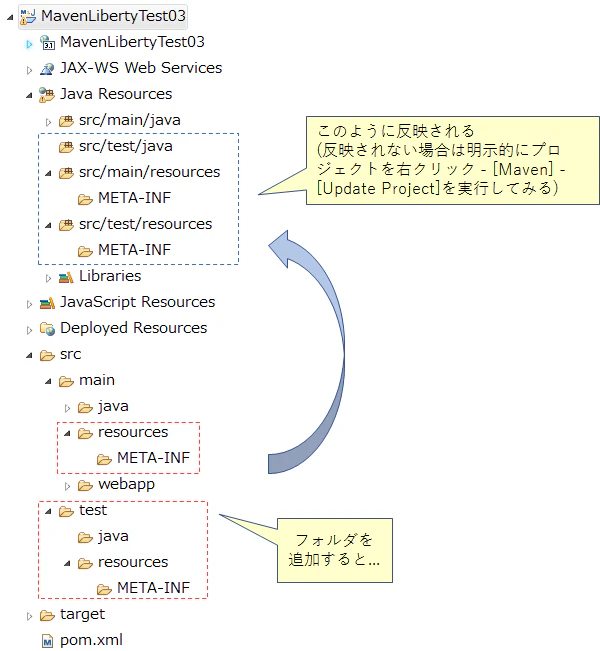Image resolution: width=600 pixels, height=651 pixels.
Task: Click the META-INF folder icon under main's resources folder
Action: point(104,459)
